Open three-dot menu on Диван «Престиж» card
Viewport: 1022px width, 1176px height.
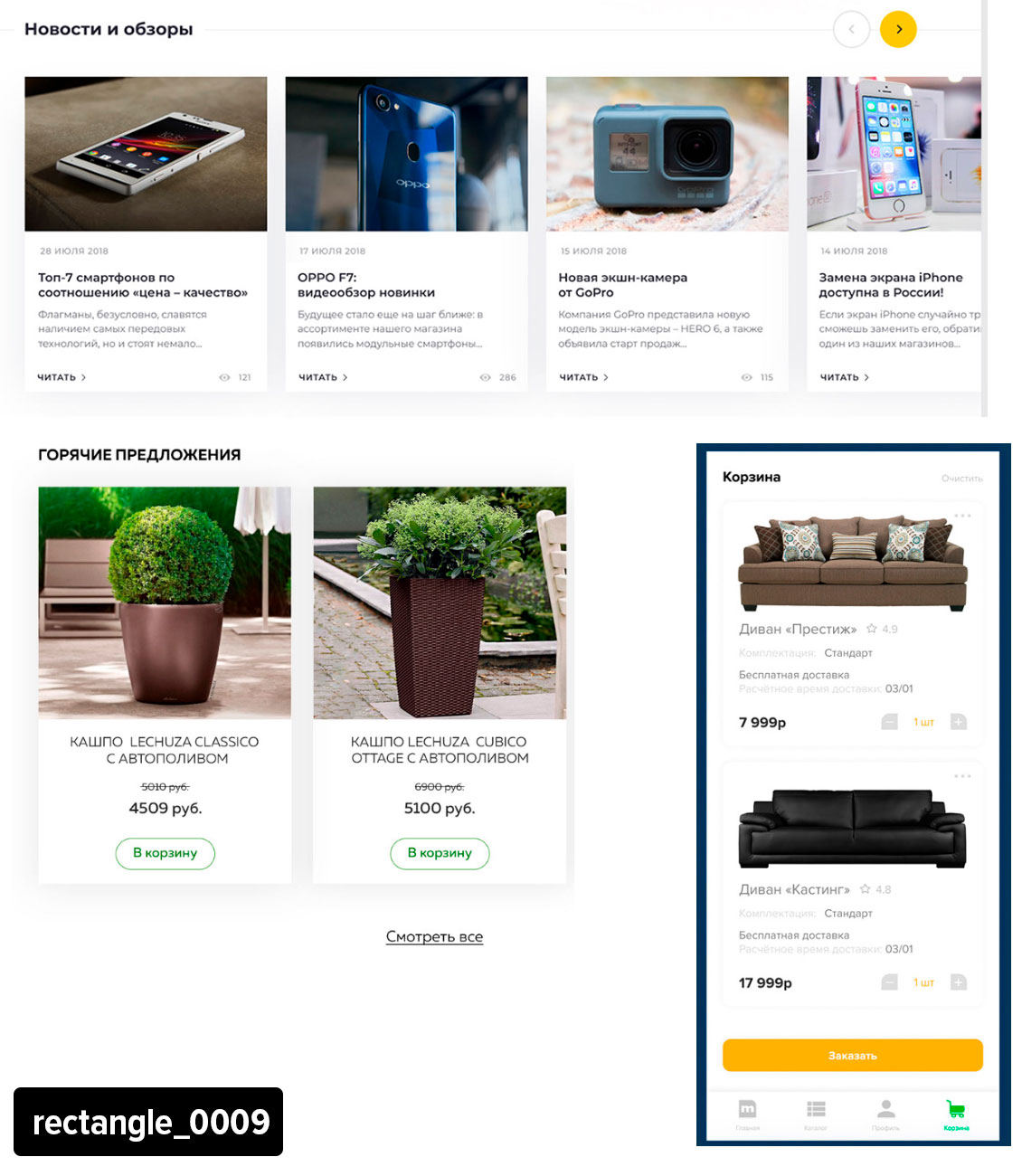point(962,516)
